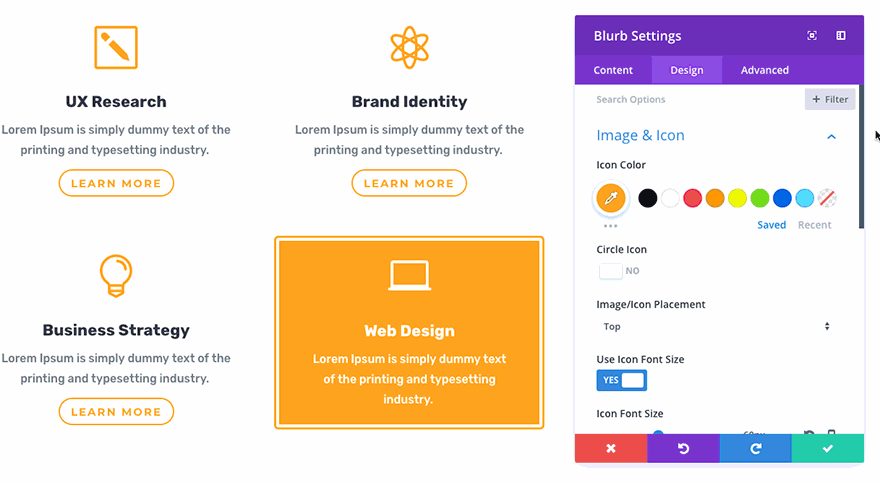Click the pencil icon above UX Research
880x483 pixels.
[x=115, y=47]
